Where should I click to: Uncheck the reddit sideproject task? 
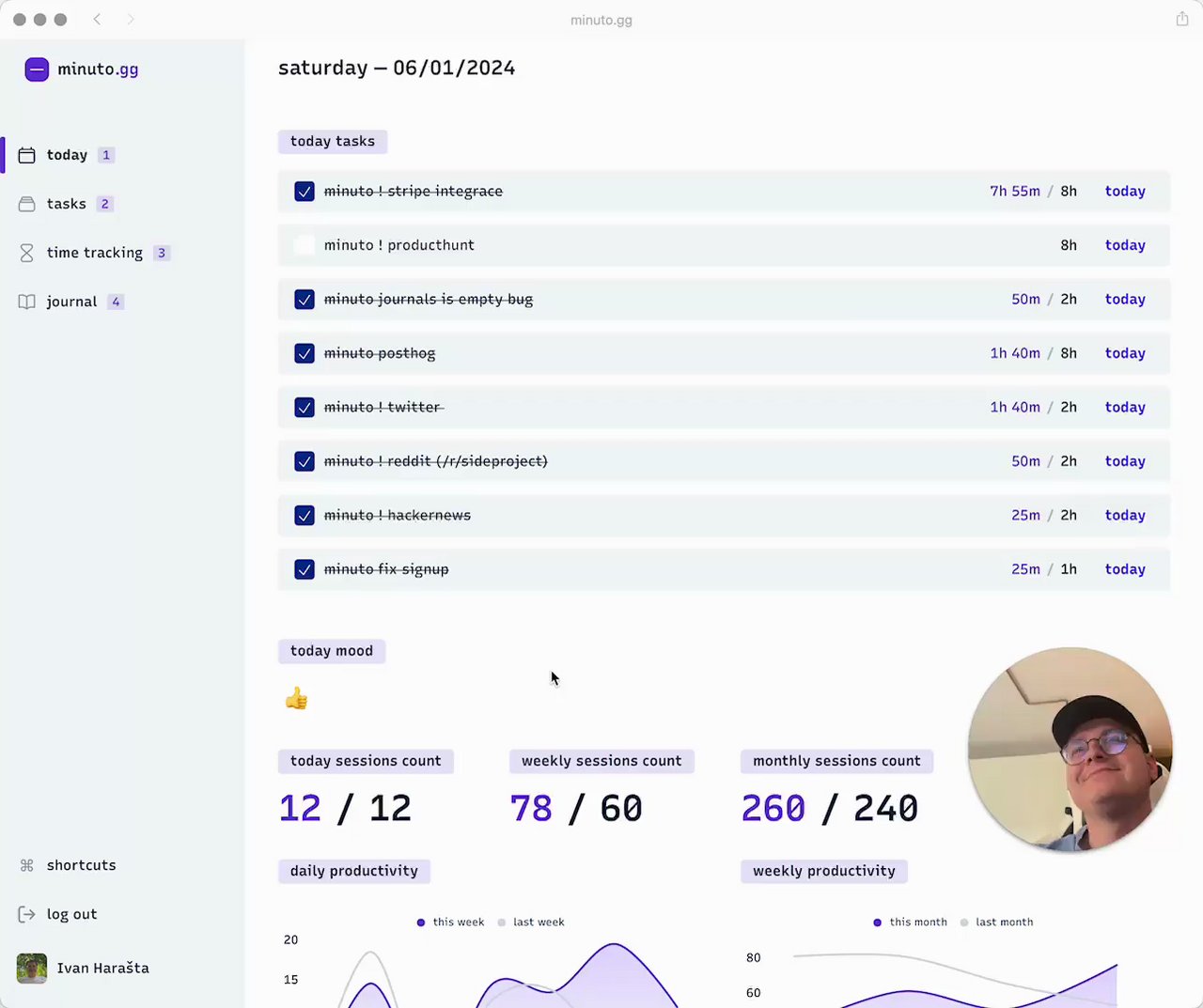305,461
